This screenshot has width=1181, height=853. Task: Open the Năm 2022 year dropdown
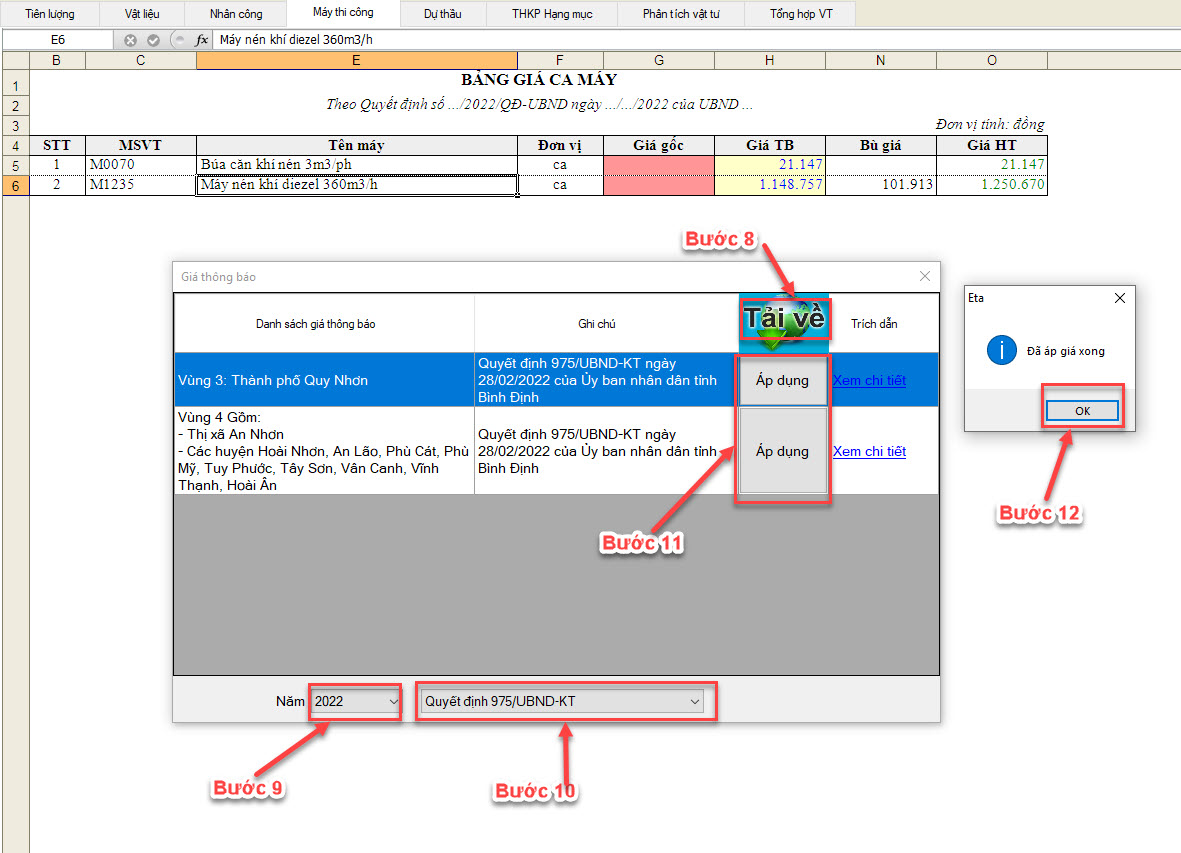(x=356, y=702)
